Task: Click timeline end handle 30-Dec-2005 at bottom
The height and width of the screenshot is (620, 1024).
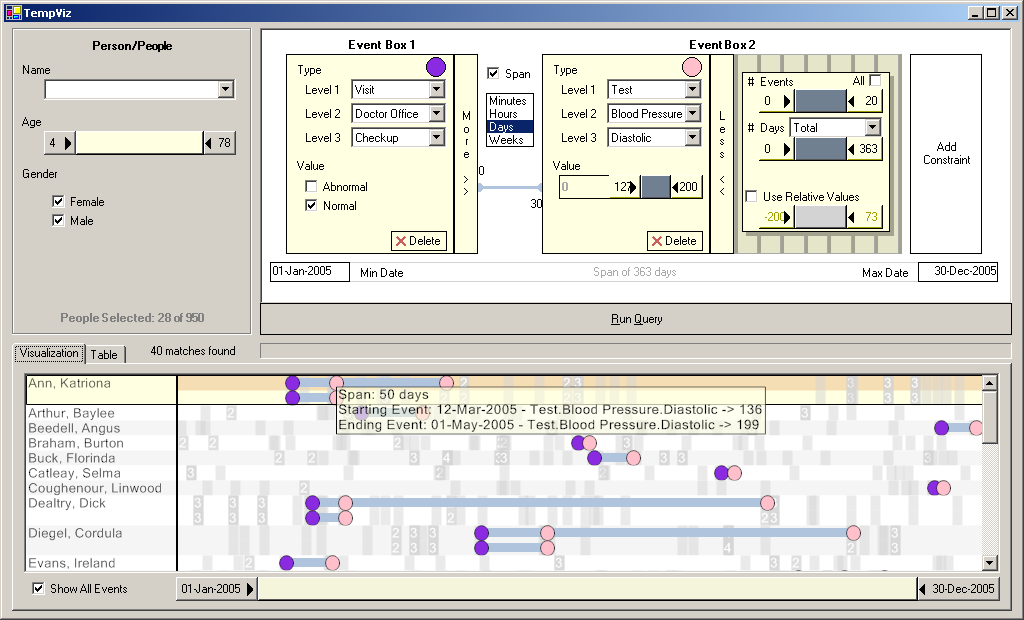Action: point(957,589)
